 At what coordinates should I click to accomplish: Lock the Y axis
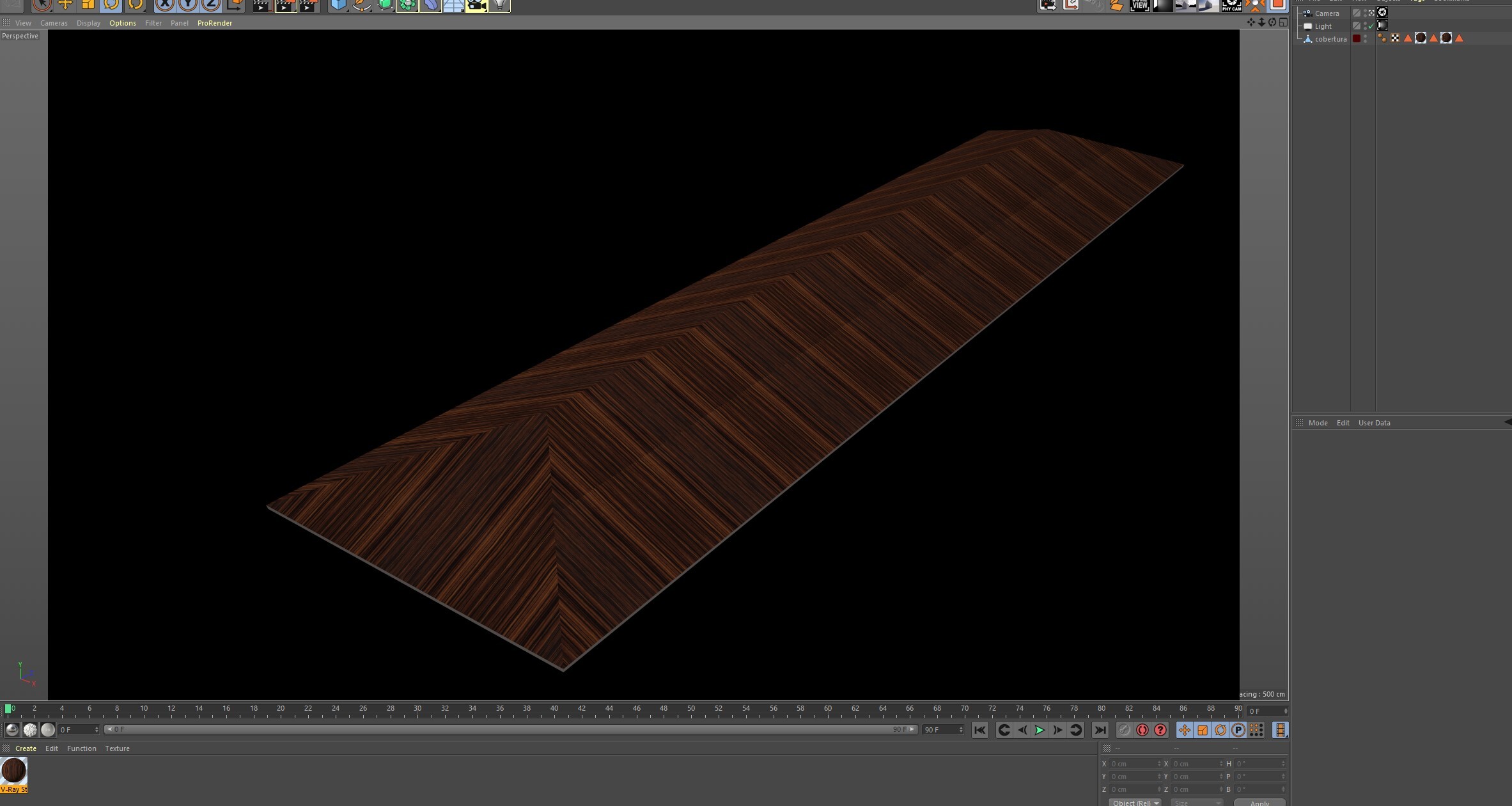[188, 5]
